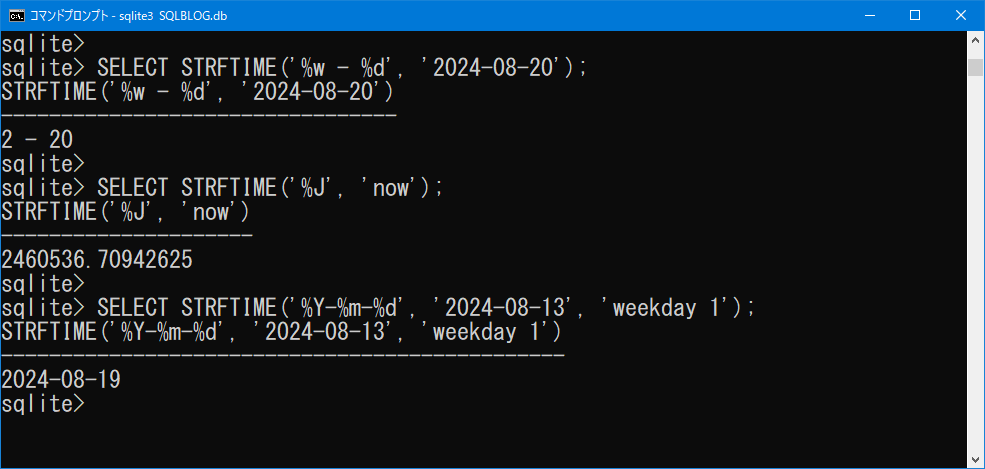Click the Julian day result 2460536.70942625

pos(97,260)
